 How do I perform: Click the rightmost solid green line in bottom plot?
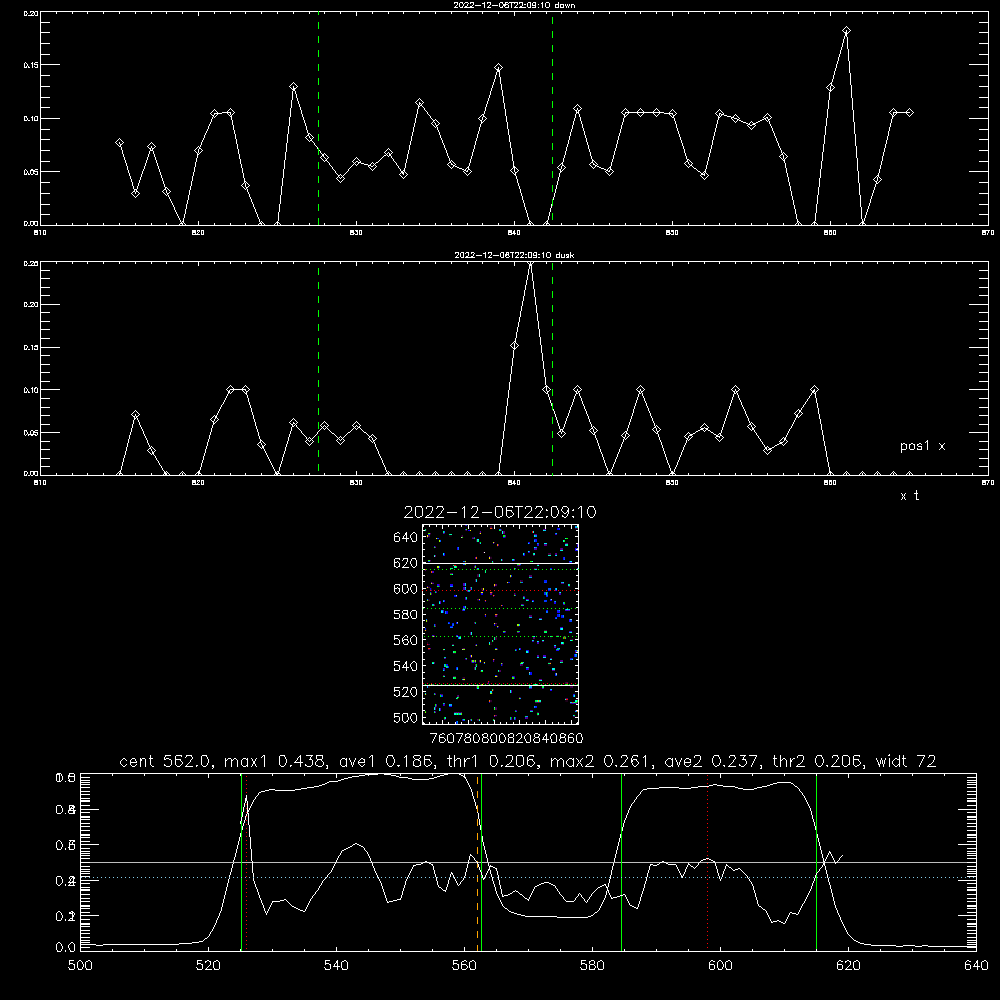tap(816, 861)
